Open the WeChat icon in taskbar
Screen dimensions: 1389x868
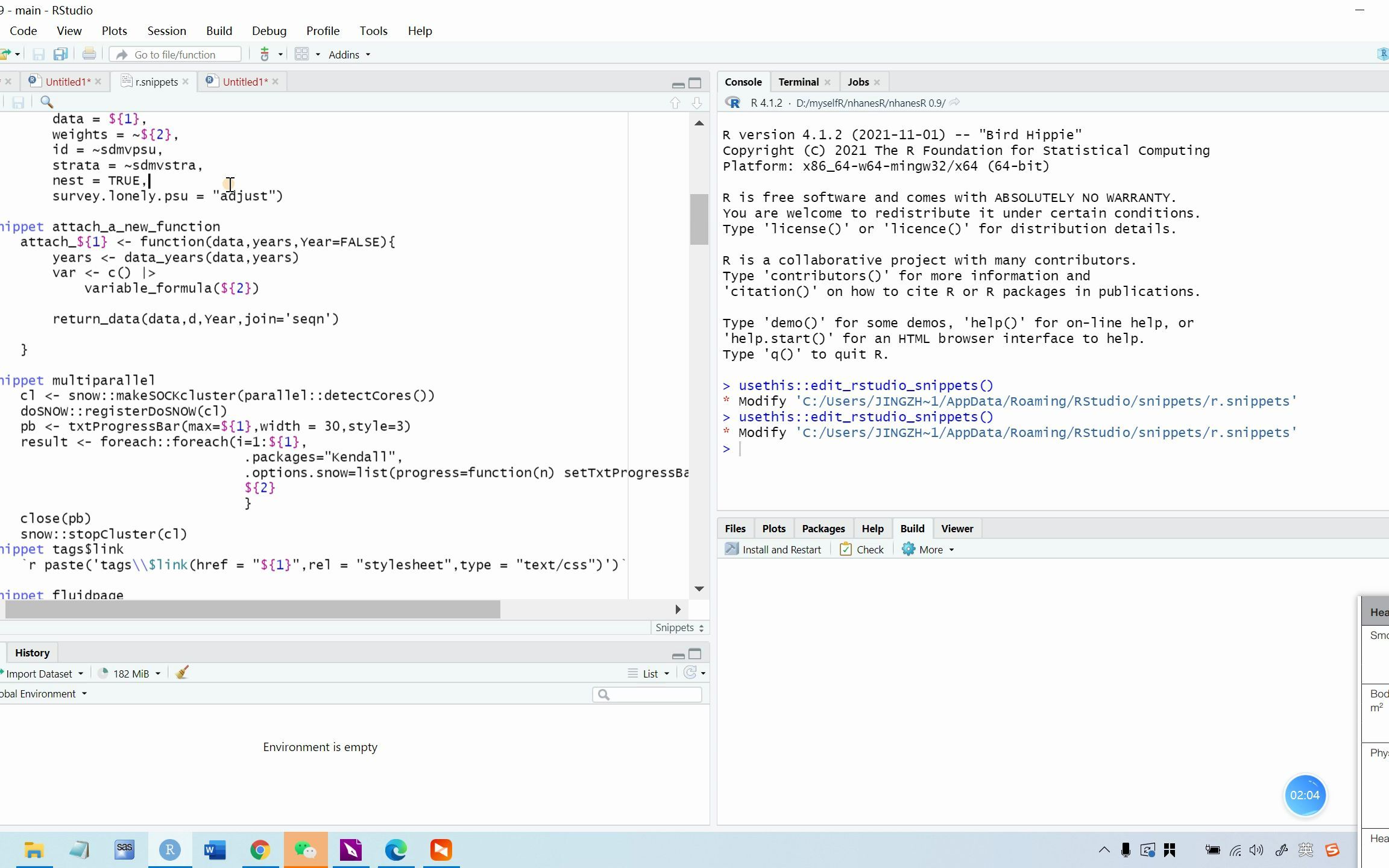pyautogui.click(x=306, y=851)
